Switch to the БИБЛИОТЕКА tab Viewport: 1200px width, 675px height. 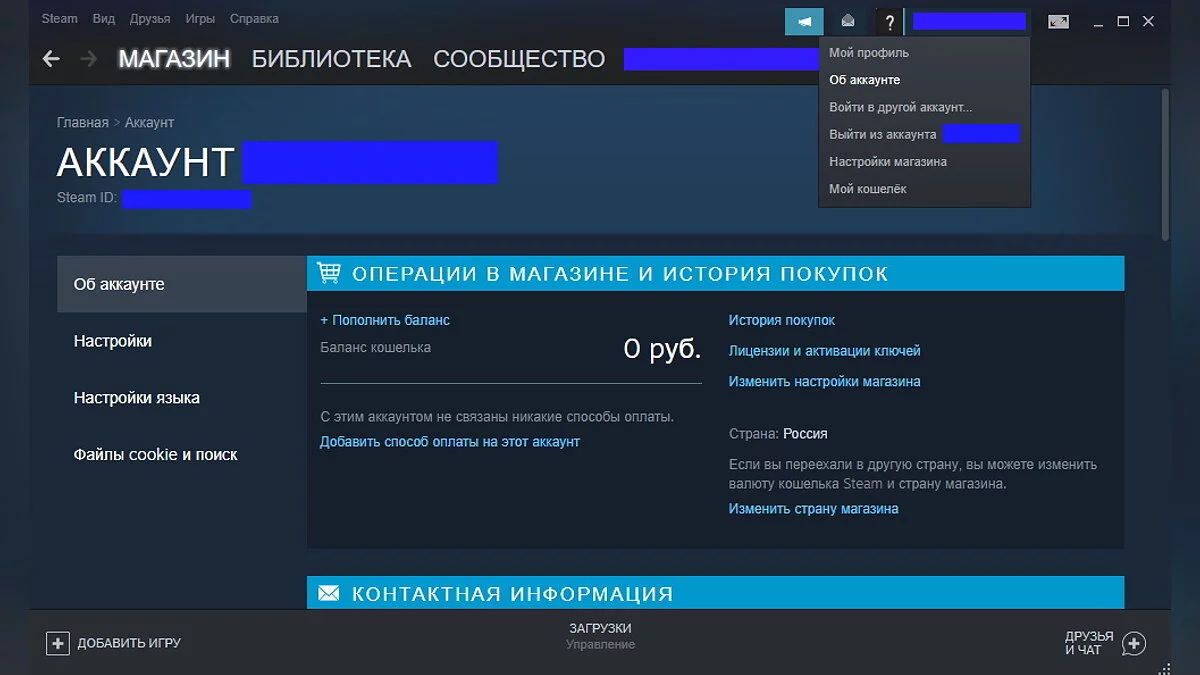pyautogui.click(x=331, y=59)
